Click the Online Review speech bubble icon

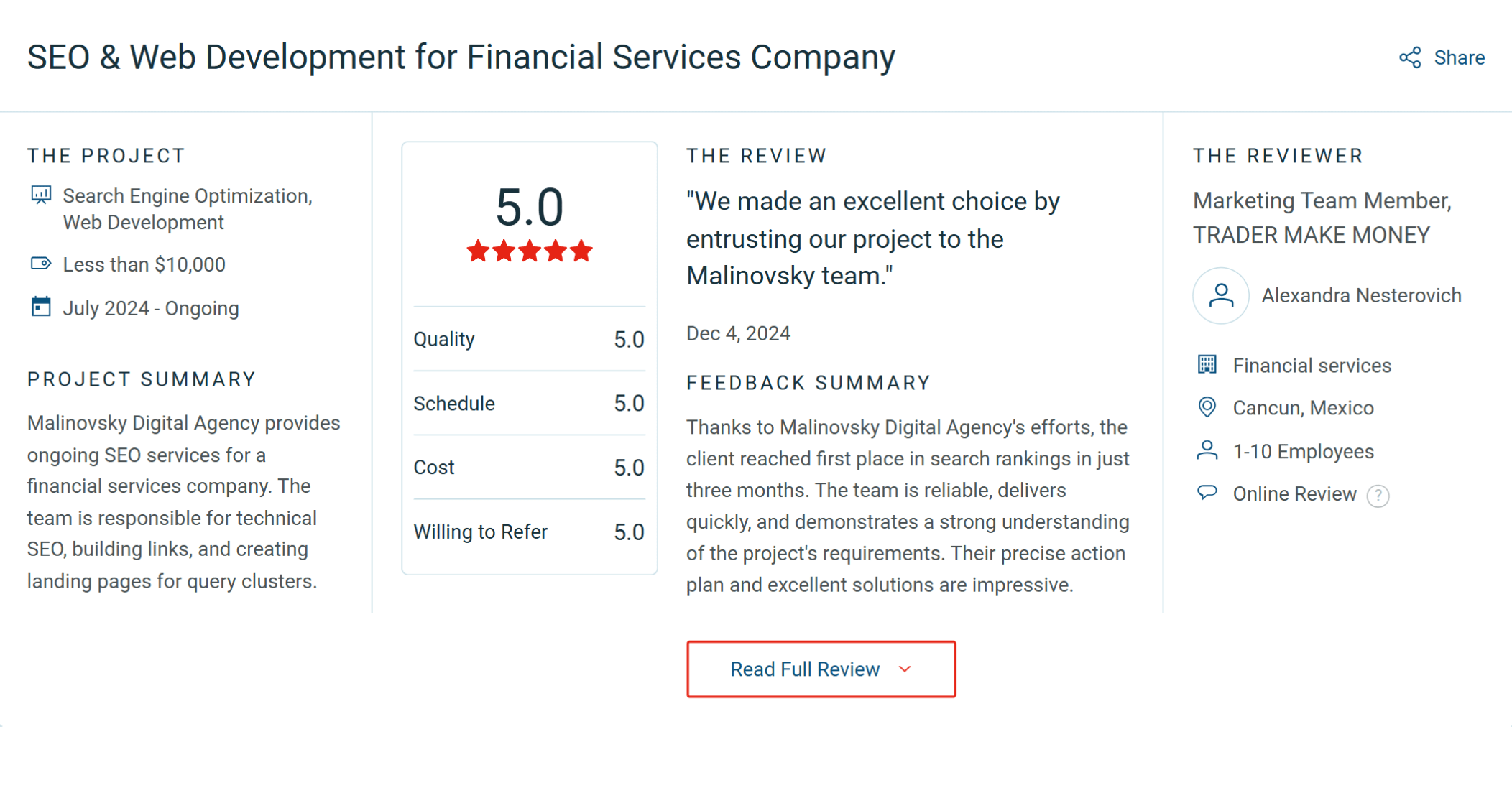[x=1207, y=493]
